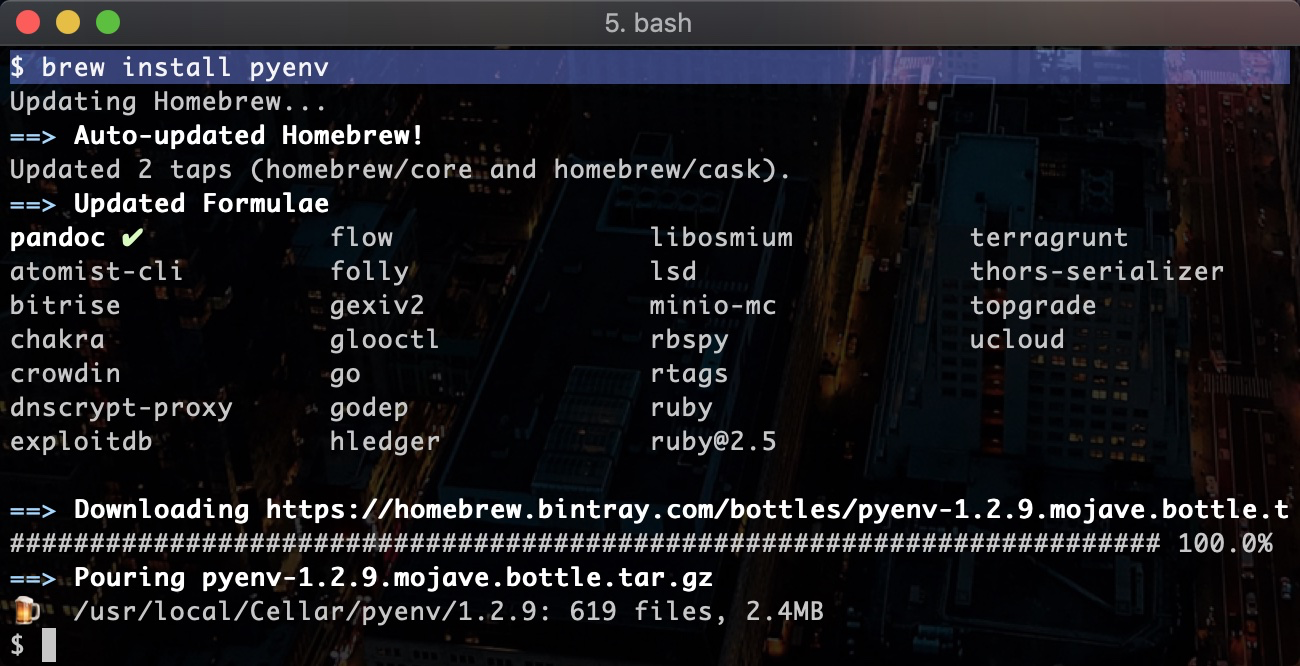Select the 'thors-serializer' formula name
Screen dimensions: 1300x666
pyautogui.click(x=1097, y=272)
